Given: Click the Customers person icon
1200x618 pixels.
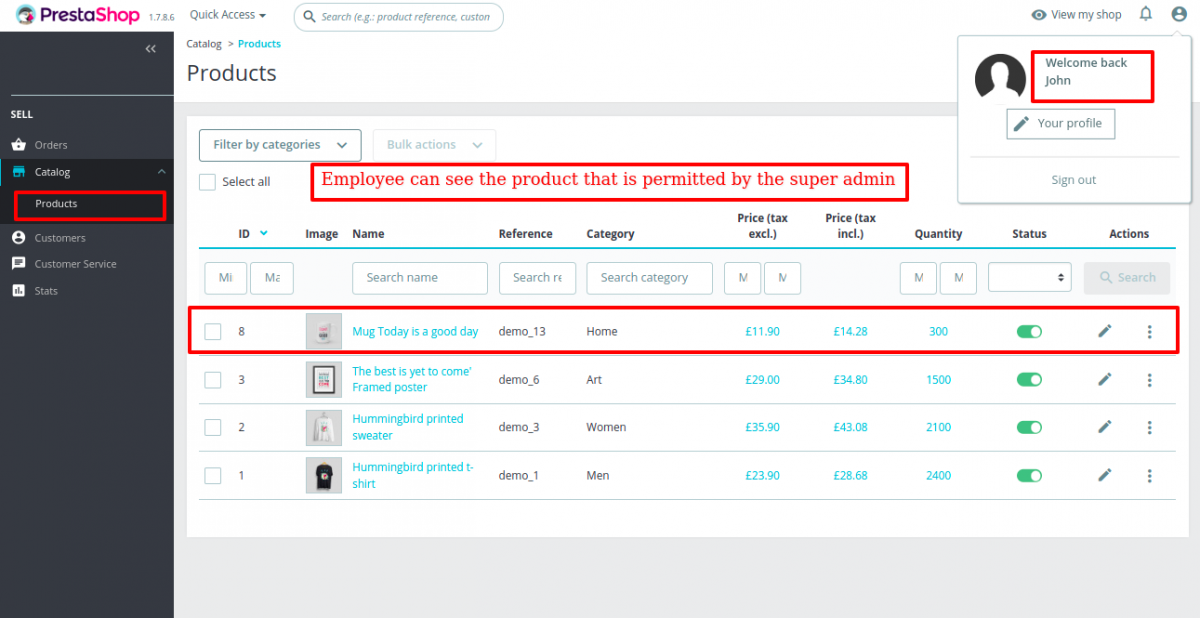Looking at the screenshot, I should tap(18, 238).
